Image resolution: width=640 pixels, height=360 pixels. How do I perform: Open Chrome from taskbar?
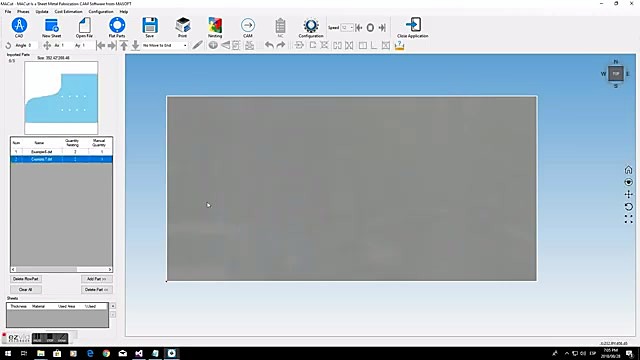[106, 353]
